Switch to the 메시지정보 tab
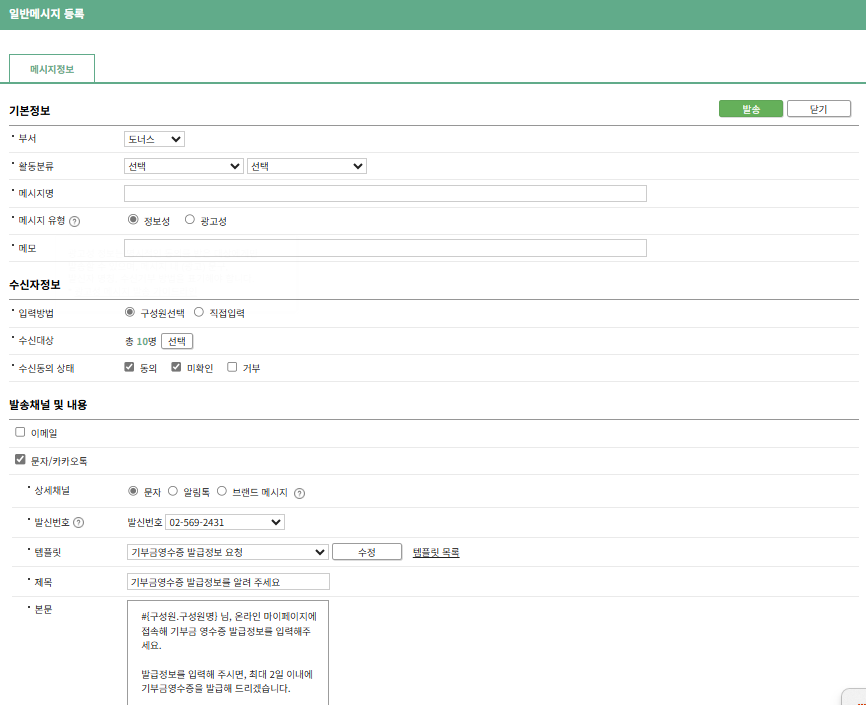 coord(52,69)
